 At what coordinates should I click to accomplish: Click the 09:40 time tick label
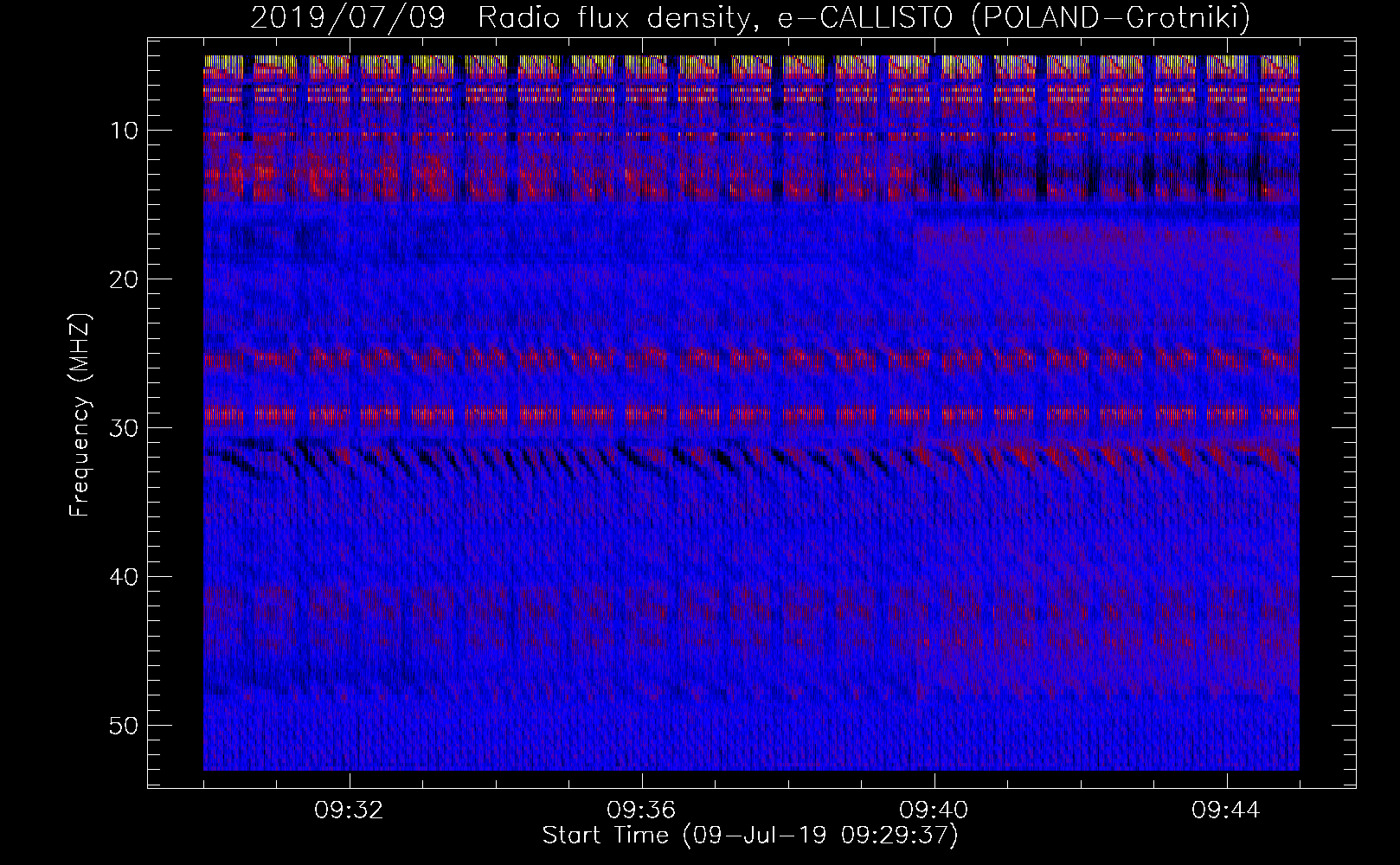tap(934, 811)
